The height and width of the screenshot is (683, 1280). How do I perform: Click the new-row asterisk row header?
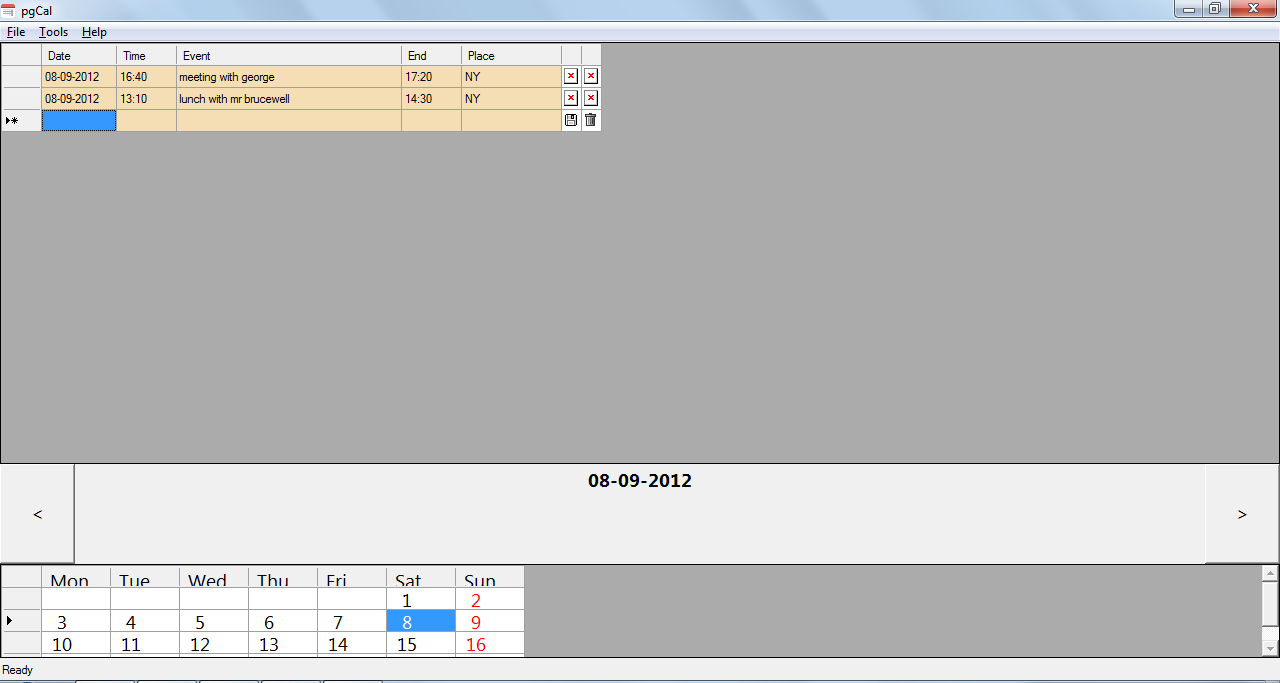(x=21, y=120)
